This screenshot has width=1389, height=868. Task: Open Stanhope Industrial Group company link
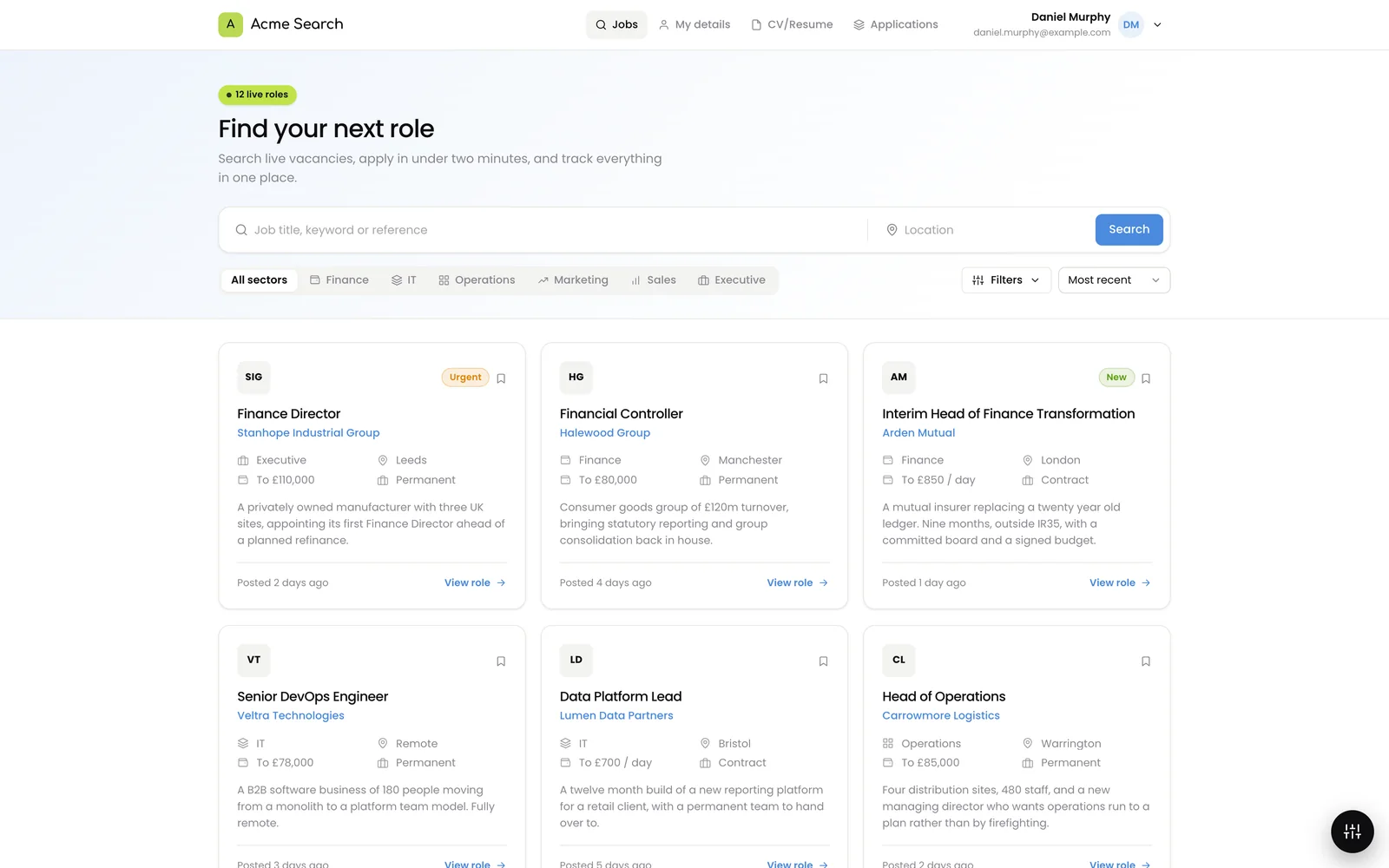click(308, 433)
